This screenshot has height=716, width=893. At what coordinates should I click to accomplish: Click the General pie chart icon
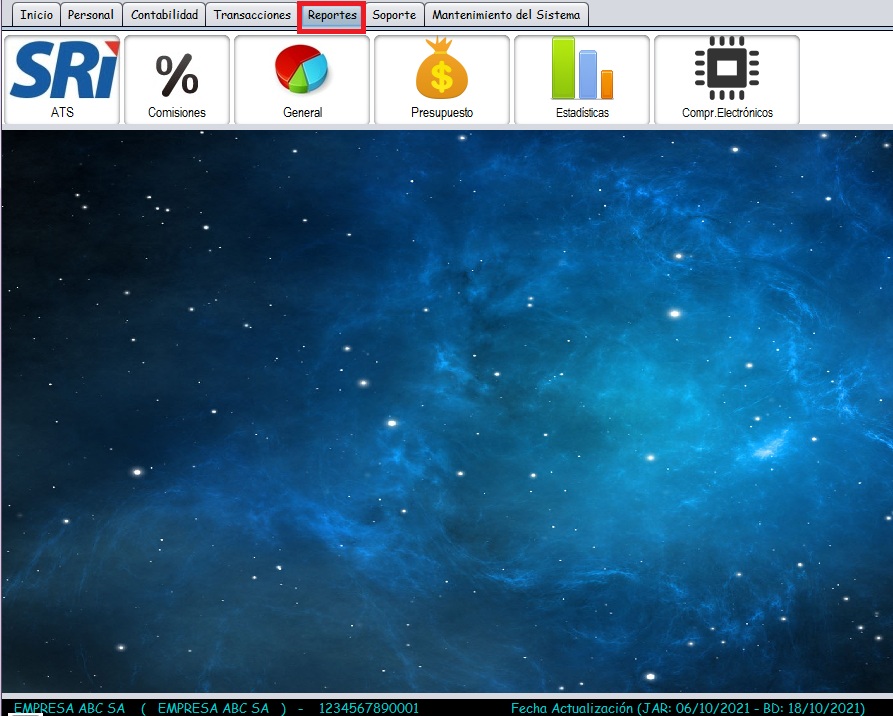[302, 70]
